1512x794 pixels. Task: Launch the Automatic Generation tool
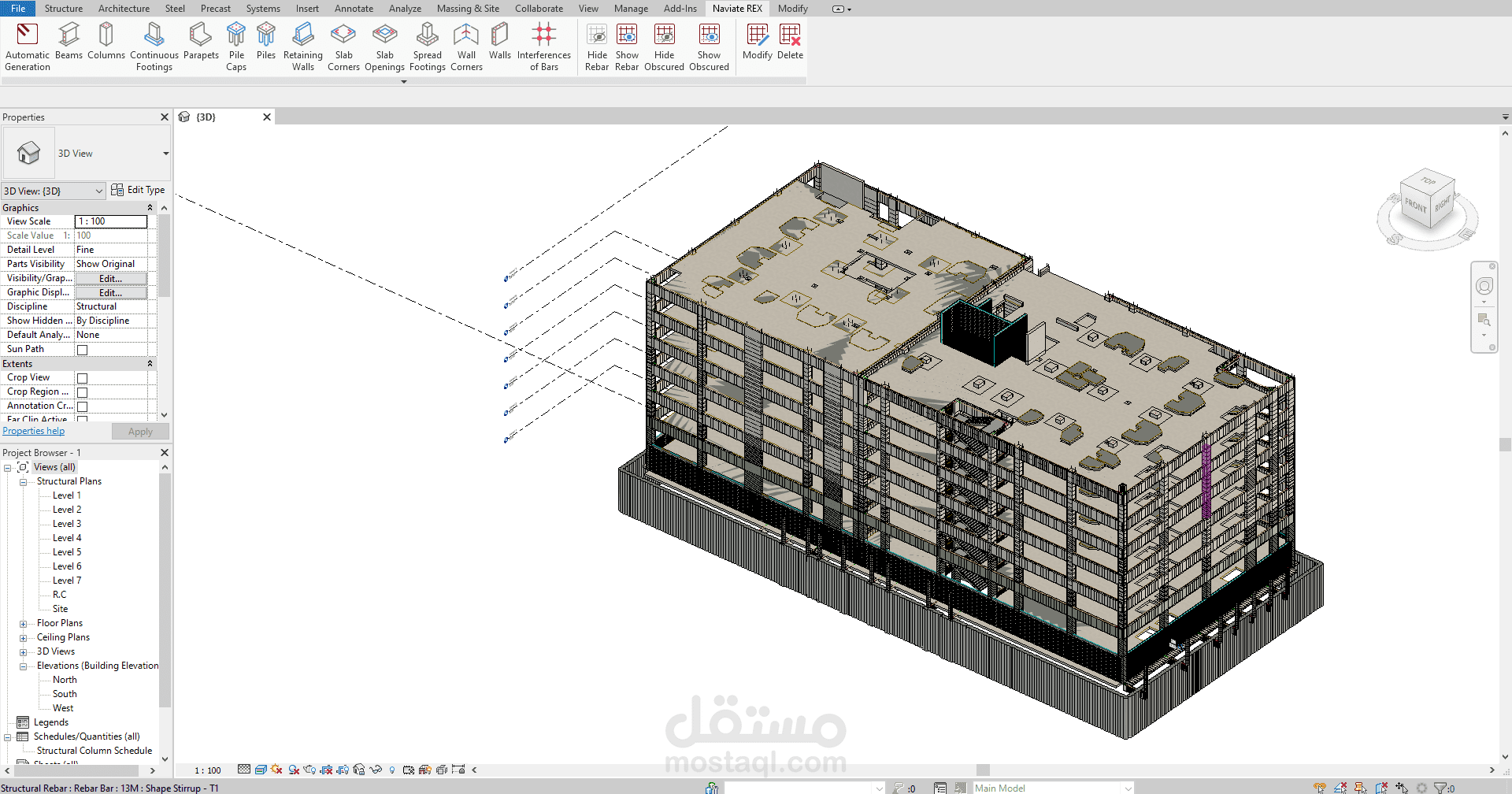[27, 45]
